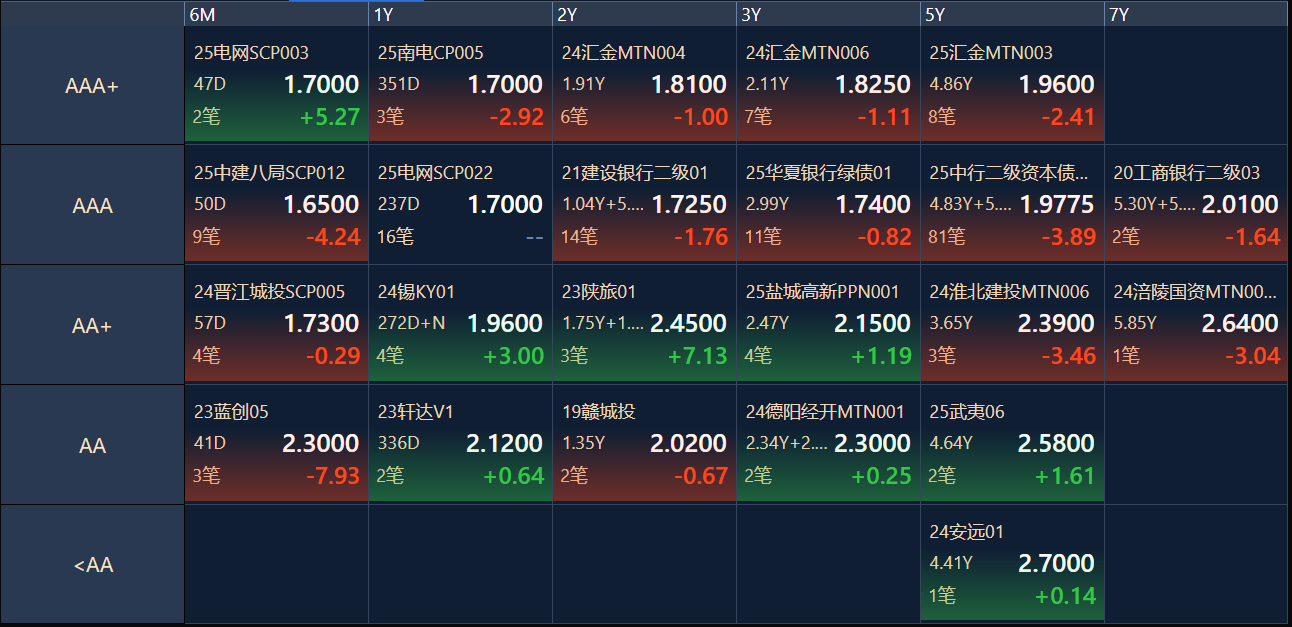The image size is (1292, 627).
Task: Open the 25电网SCP003 bond cell
Action: [x=276, y=85]
